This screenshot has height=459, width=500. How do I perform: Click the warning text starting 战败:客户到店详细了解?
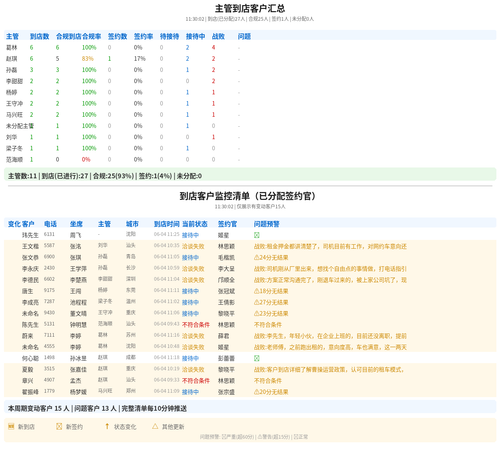[329, 369]
